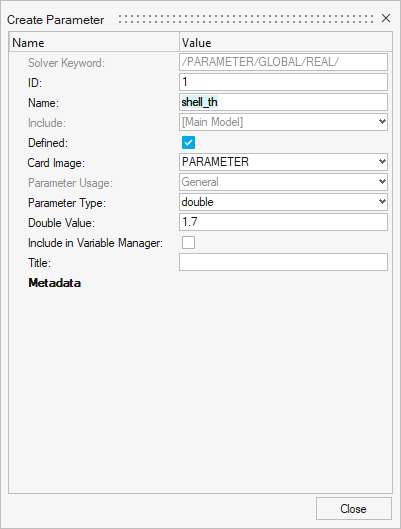
Task: Click the Create Parameter title text
Action: (x=55, y=20)
